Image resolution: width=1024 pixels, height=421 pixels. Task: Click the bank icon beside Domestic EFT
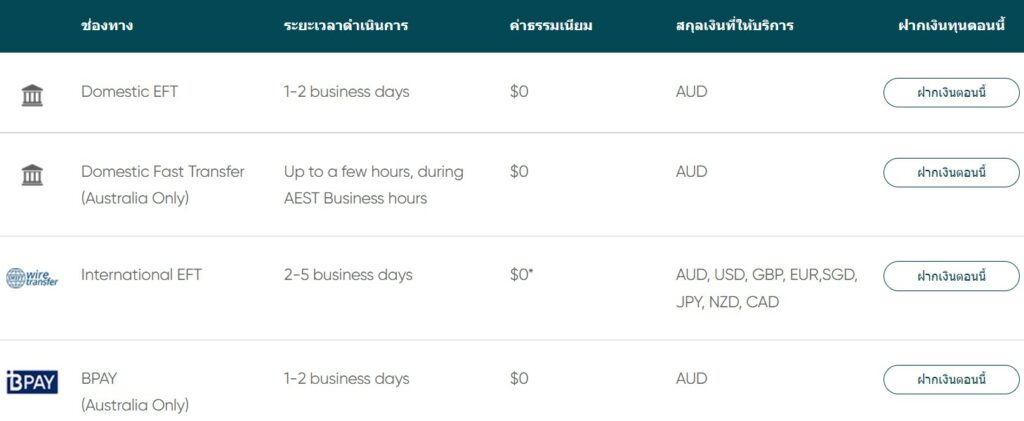(x=32, y=95)
